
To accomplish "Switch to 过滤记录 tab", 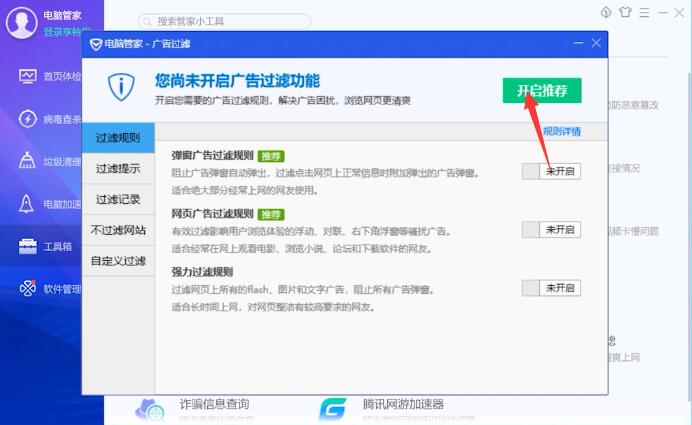I will point(118,199).
